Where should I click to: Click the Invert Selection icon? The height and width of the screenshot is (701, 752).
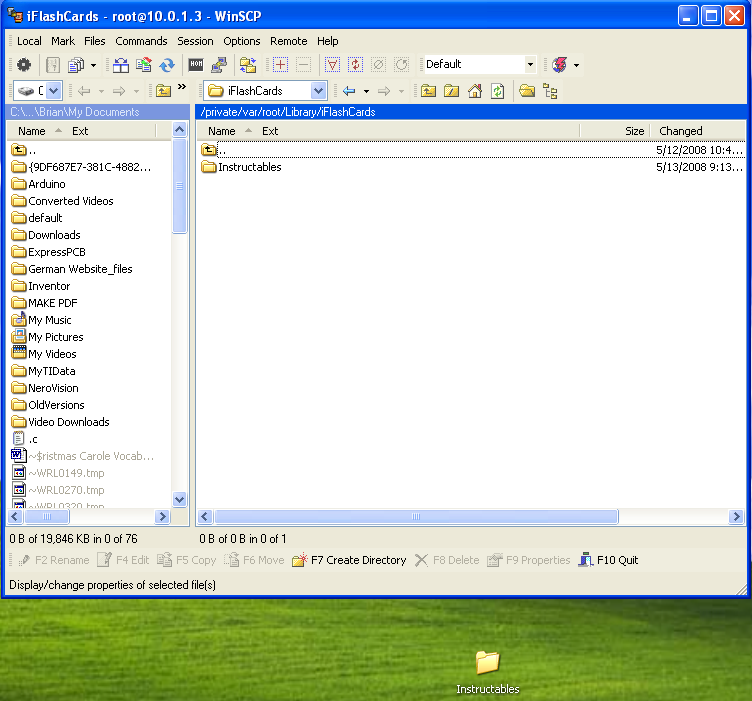[355, 64]
